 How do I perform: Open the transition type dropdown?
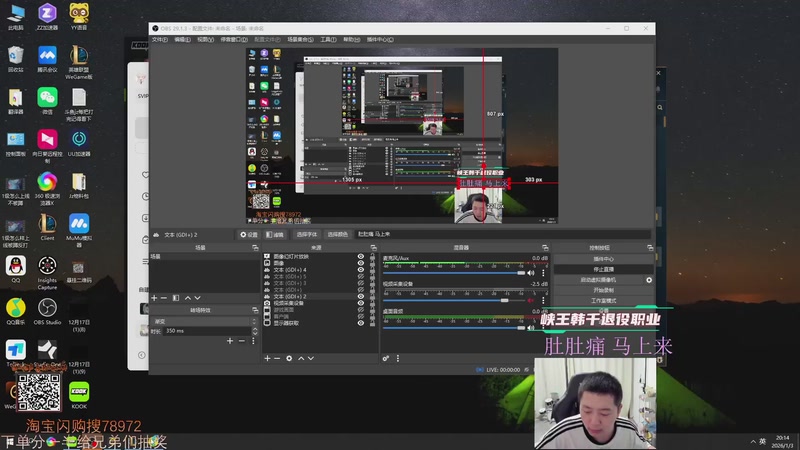click(204, 321)
